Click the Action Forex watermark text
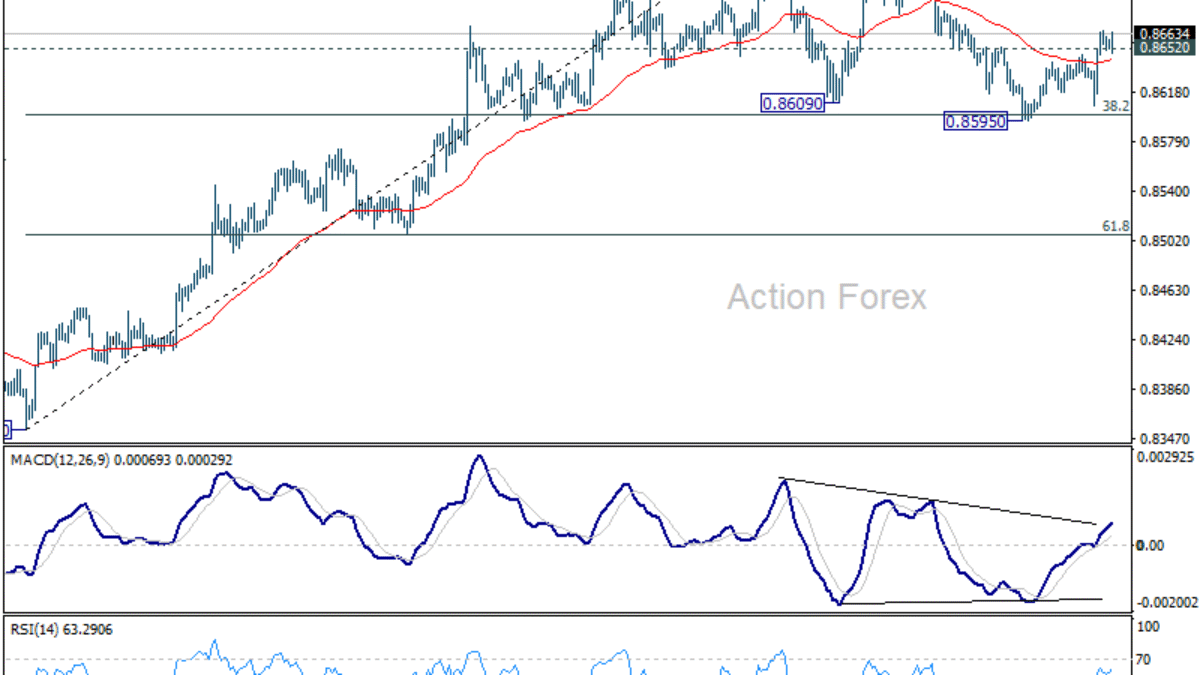Screen dimensions: 1200x675 [x=826, y=297]
